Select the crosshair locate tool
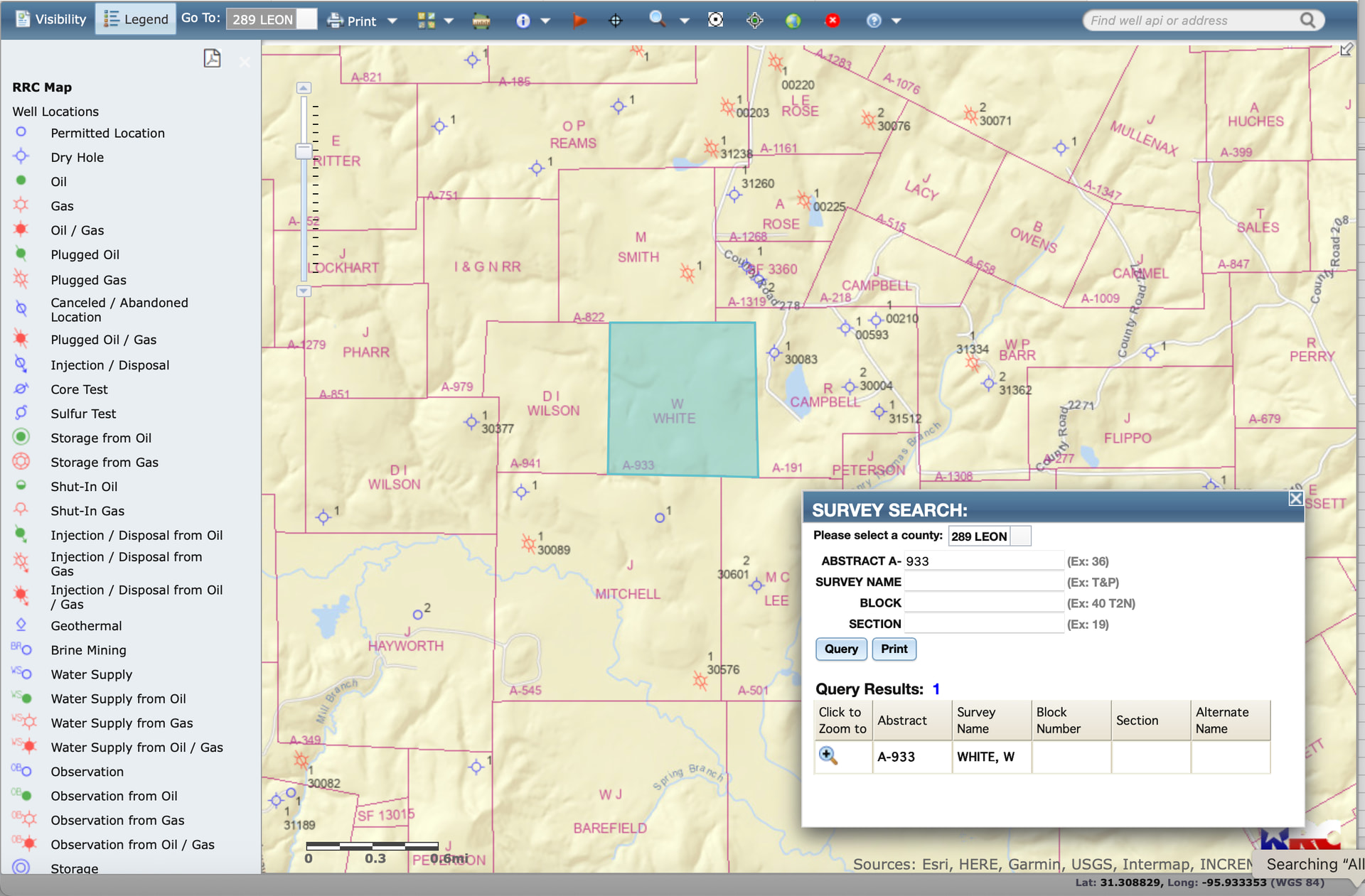Viewport: 1365px width, 896px height. [616, 21]
